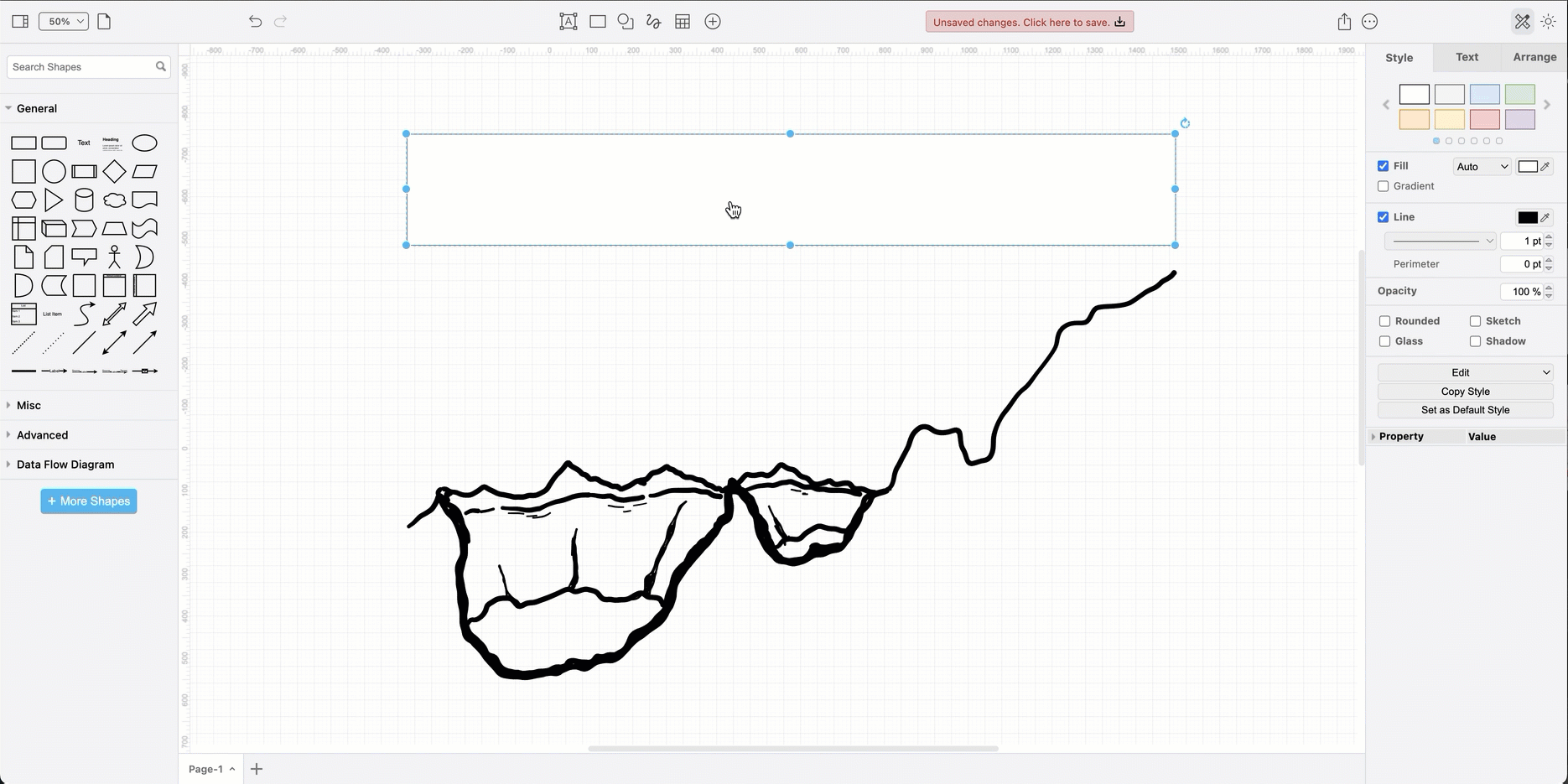Viewport: 1568px width, 784px height.
Task: Enable the Sketch style checkbox
Action: coord(1474,320)
